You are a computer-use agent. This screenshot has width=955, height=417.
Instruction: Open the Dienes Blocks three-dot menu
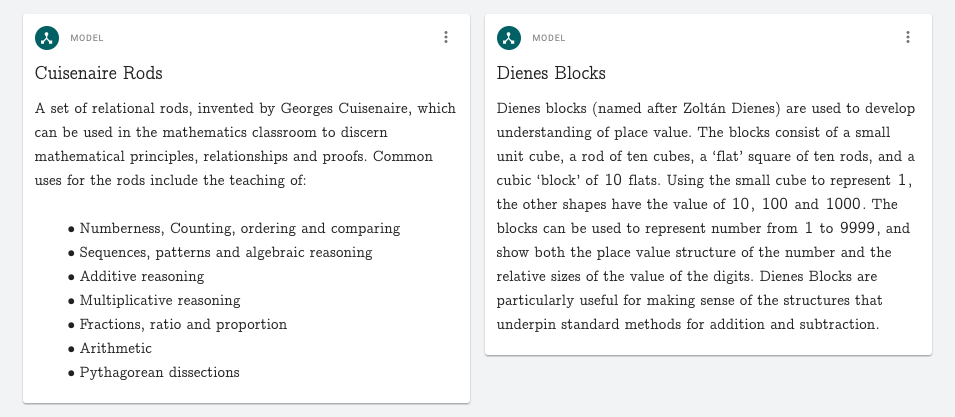point(908,38)
